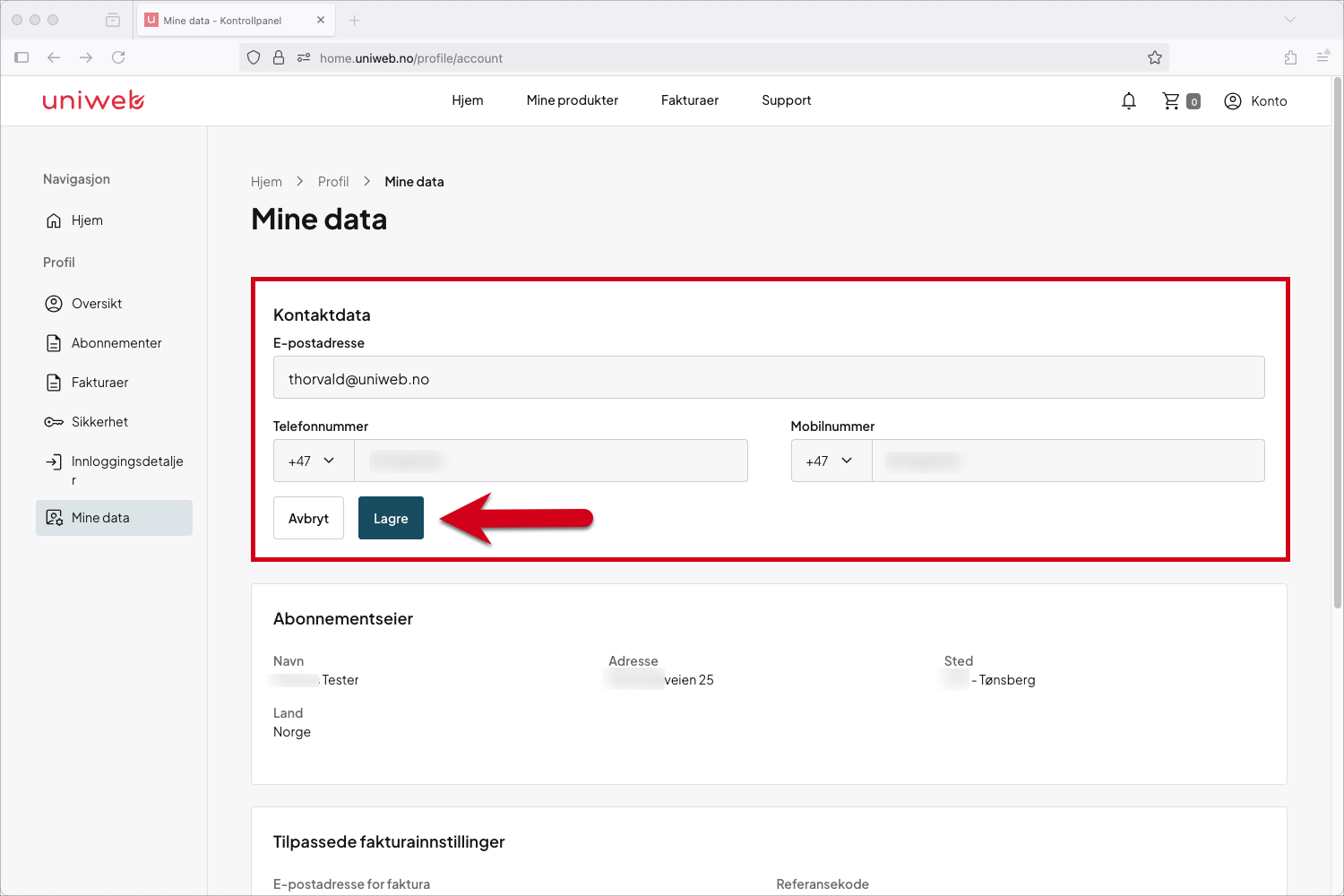Screen dimensions: 1344x896
Task: Toggle the browser sidebar panel
Action: [22, 57]
